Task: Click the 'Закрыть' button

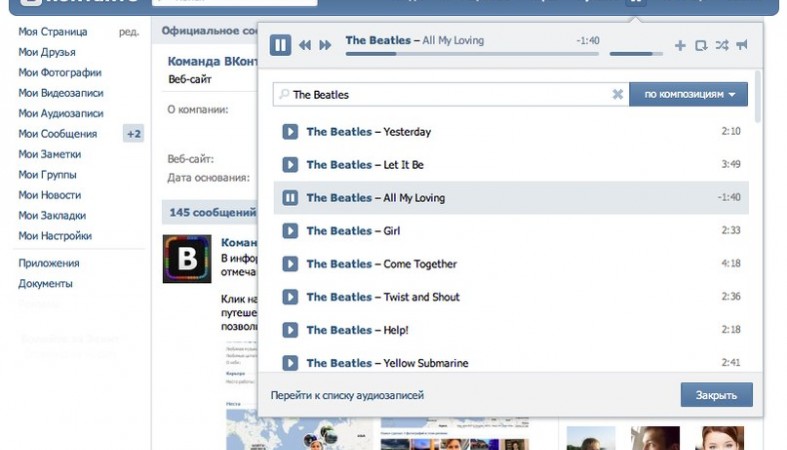Action: (x=717, y=395)
